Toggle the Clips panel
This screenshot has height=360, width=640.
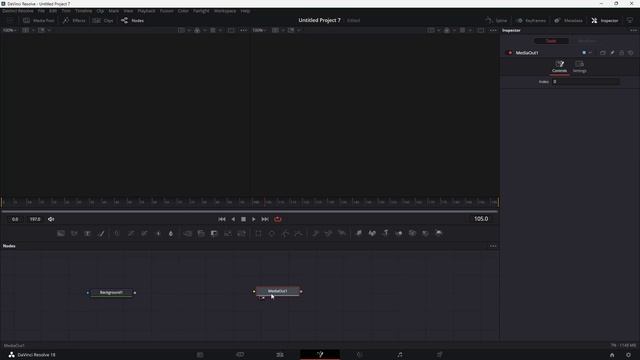point(103,20)
